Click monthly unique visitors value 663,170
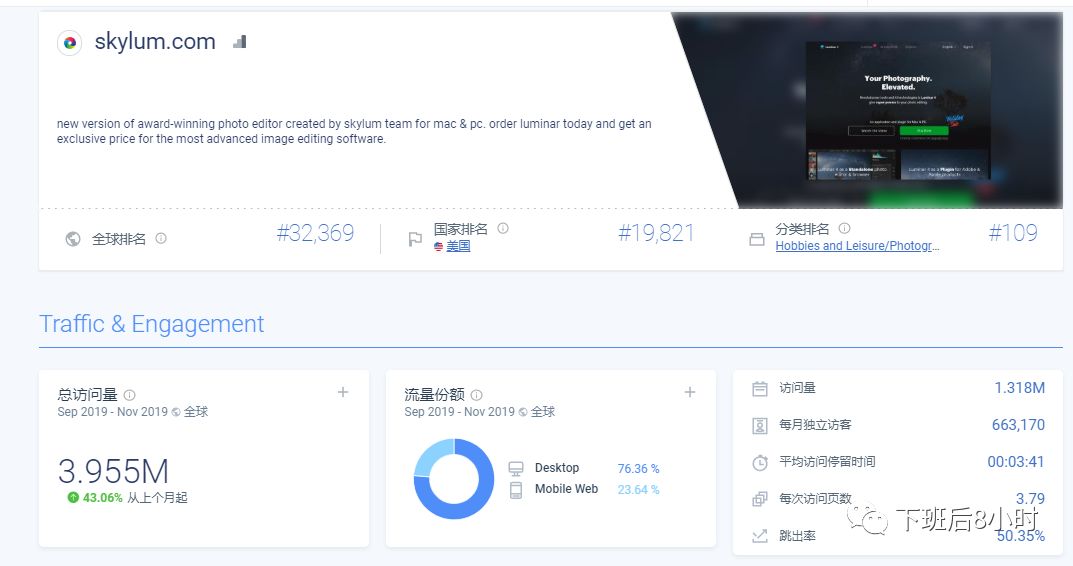Viewport: 1073px width, 566px height. 1018,425
